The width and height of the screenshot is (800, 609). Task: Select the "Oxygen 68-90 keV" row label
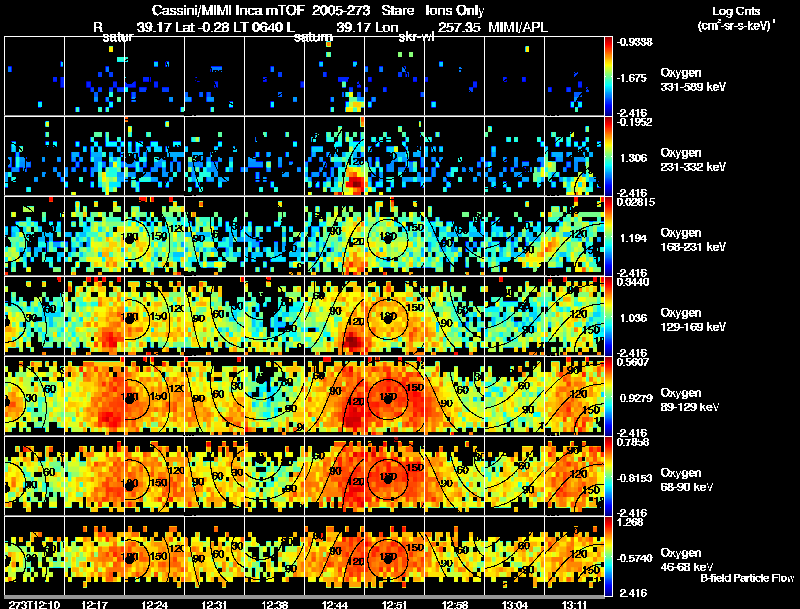click(x=687, y=480)
